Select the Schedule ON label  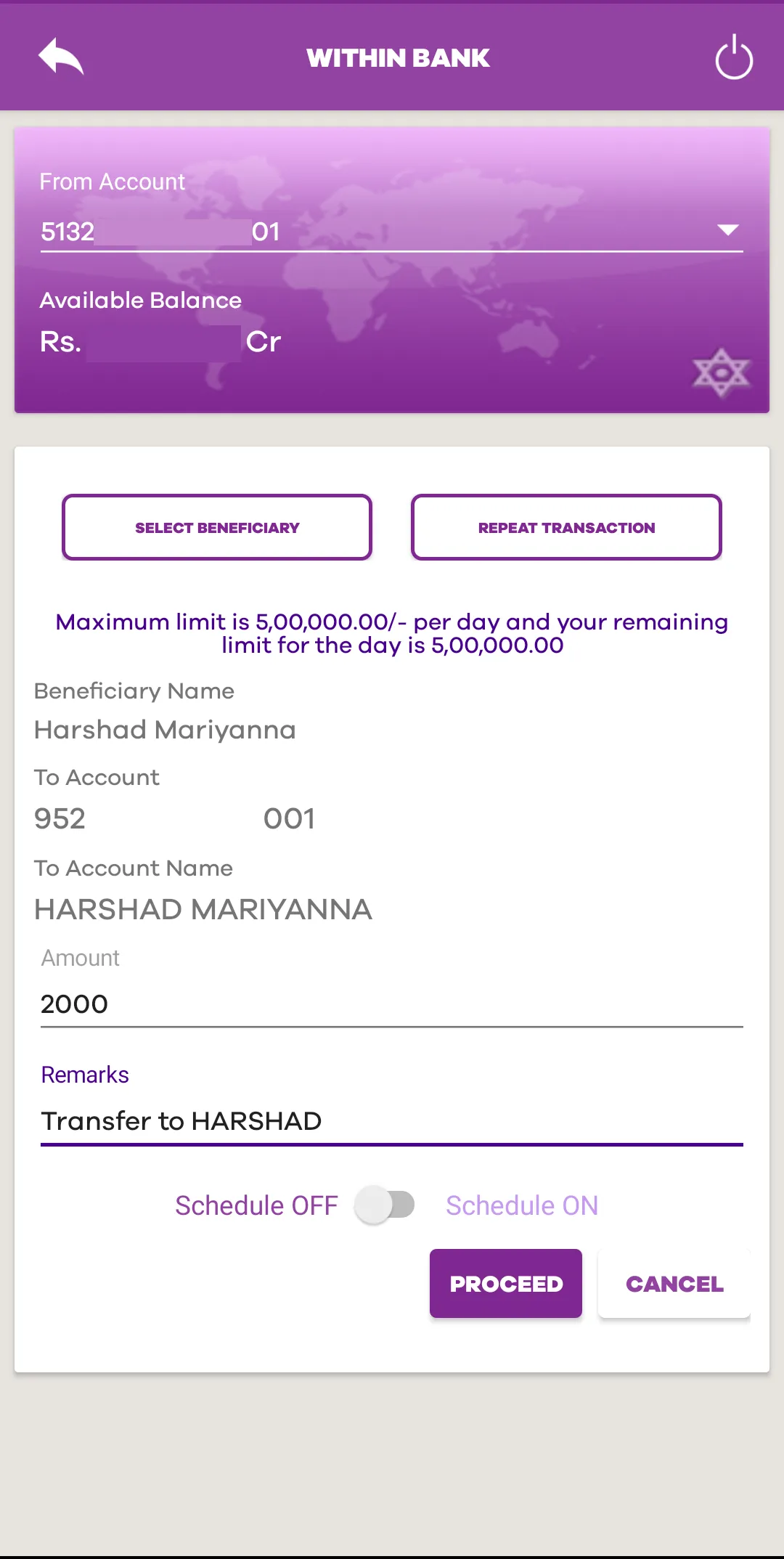(x=522, y=1205)
